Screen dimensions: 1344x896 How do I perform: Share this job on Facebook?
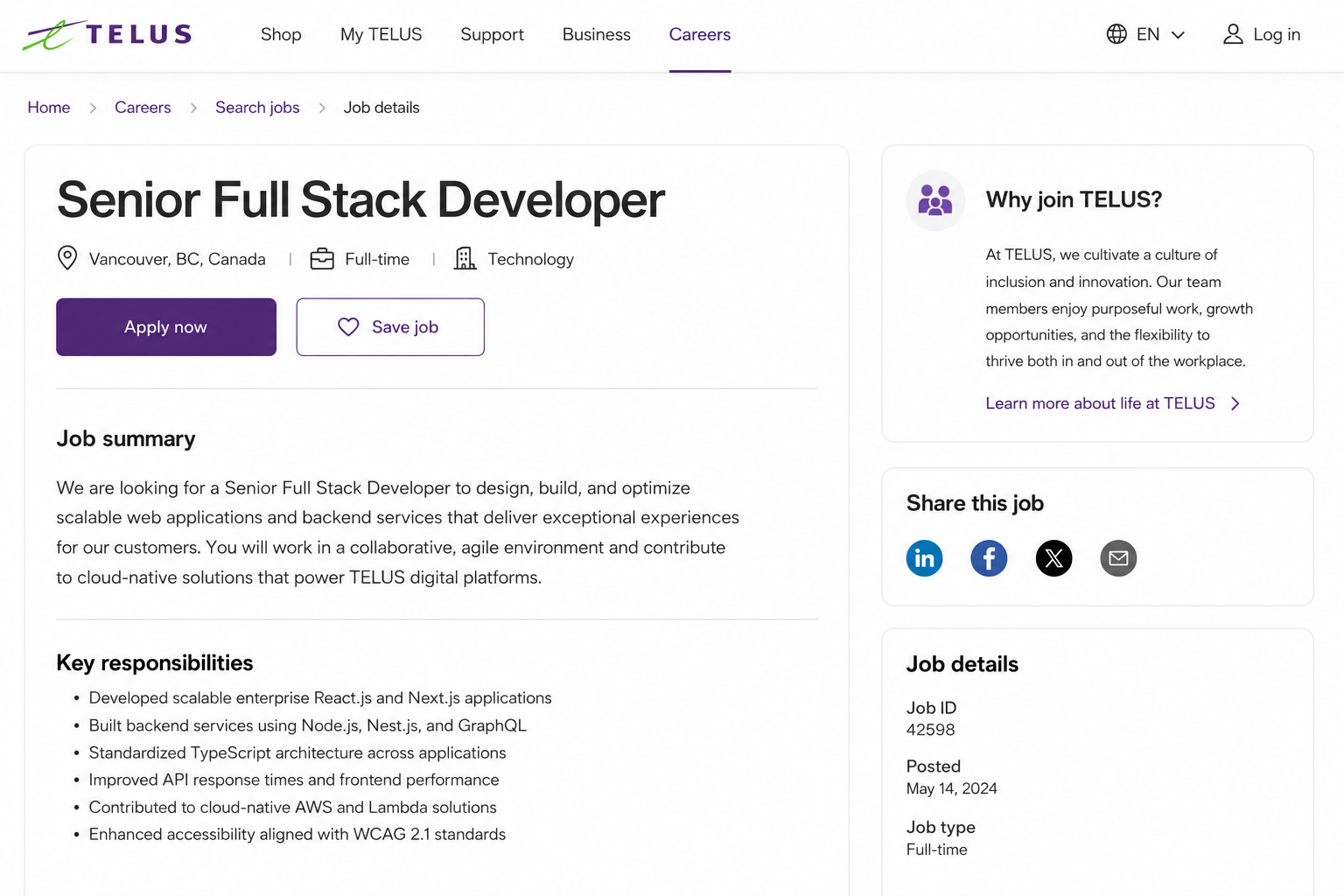989,558
